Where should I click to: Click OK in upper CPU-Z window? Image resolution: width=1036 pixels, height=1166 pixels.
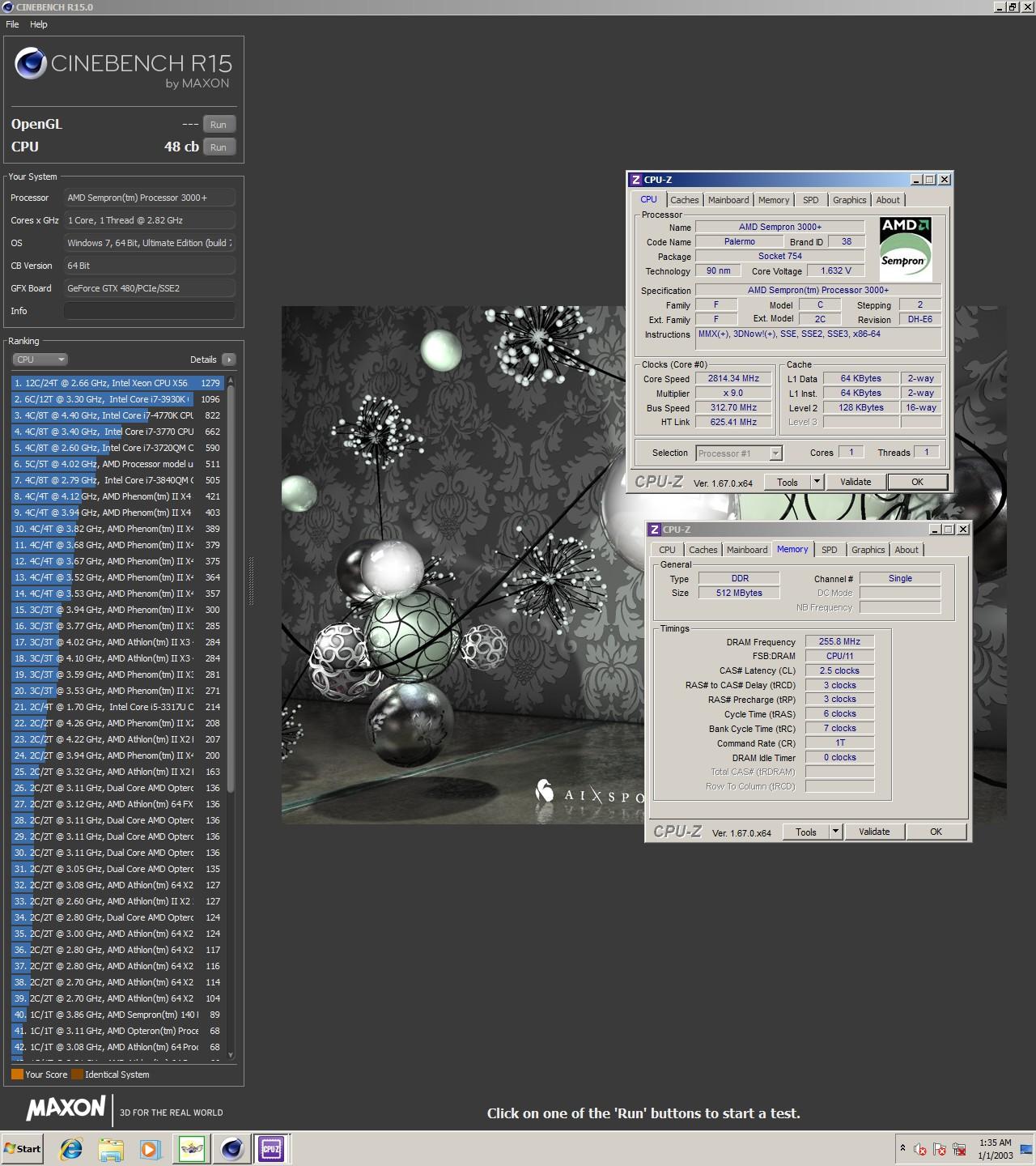pos(917,482)
